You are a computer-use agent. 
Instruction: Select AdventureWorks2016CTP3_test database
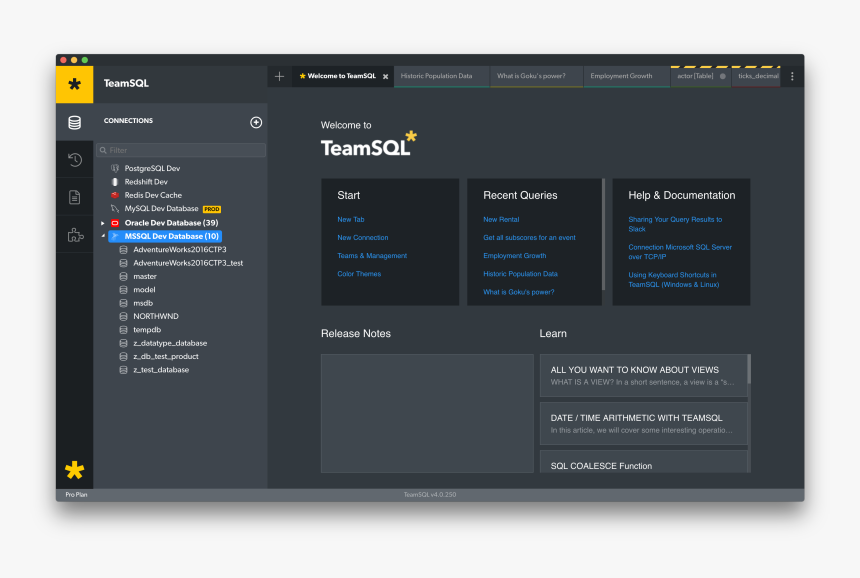[x=188, y=263]
